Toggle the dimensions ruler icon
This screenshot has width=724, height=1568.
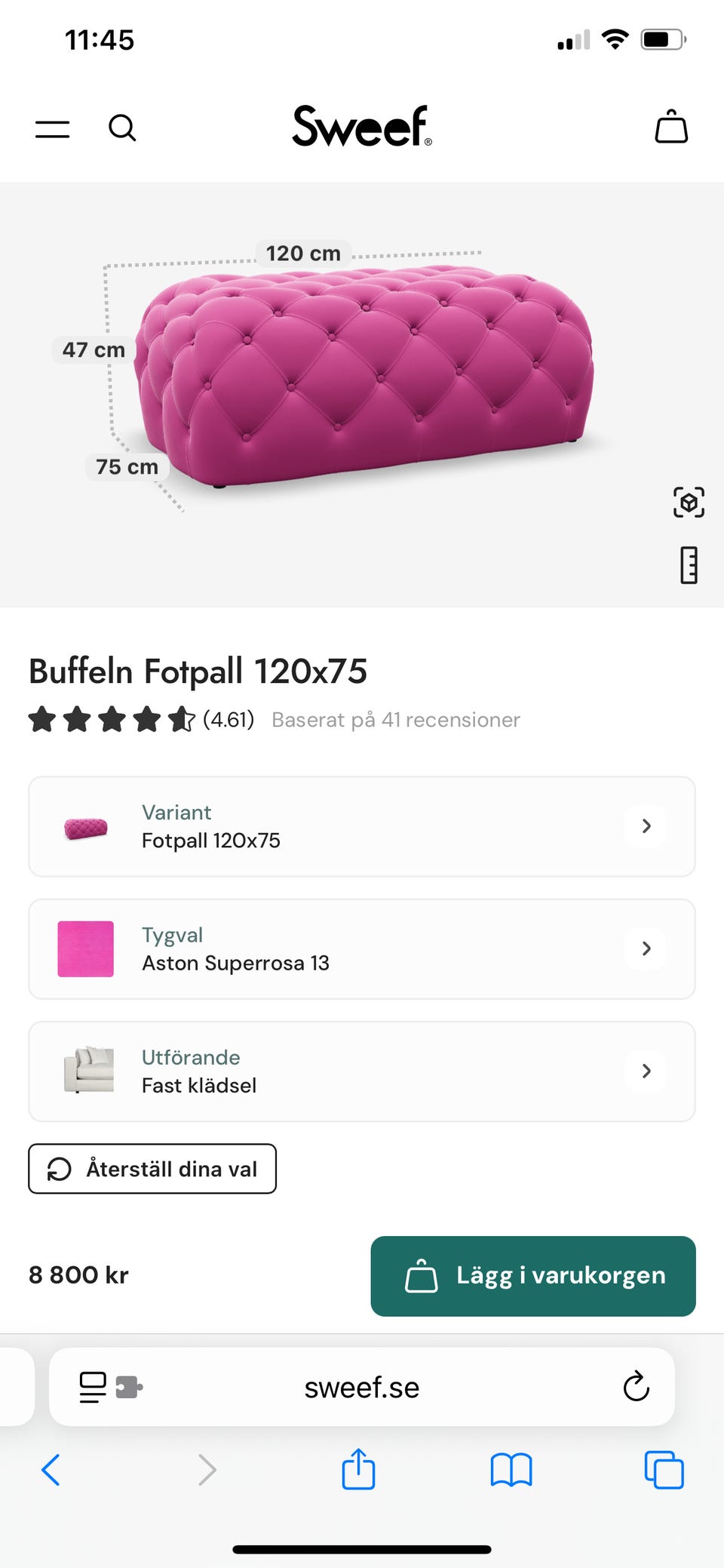[688, 565]
